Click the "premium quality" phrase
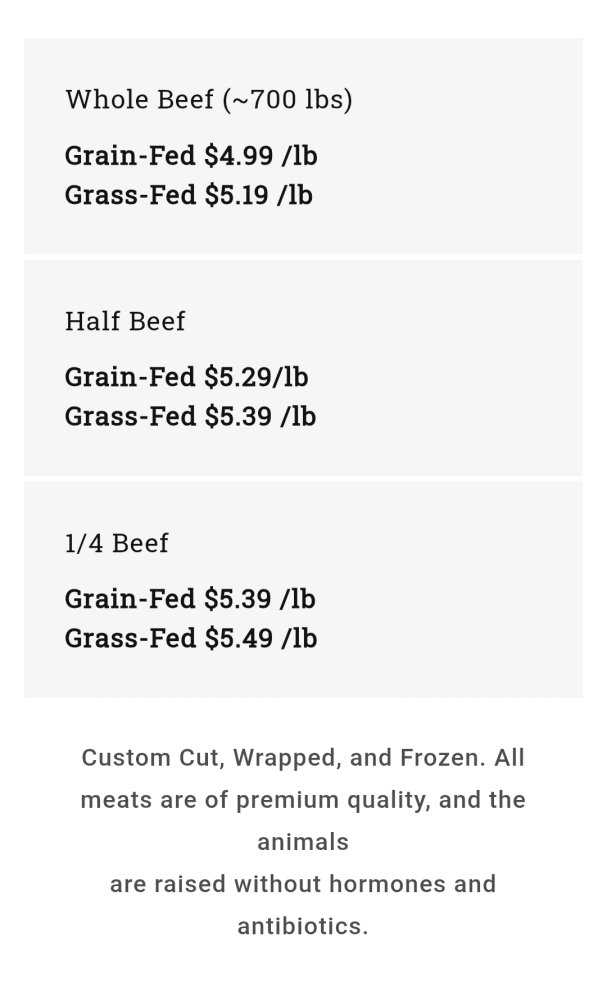The height and width of the screenshot is (1000, 607). click(364, 800)
